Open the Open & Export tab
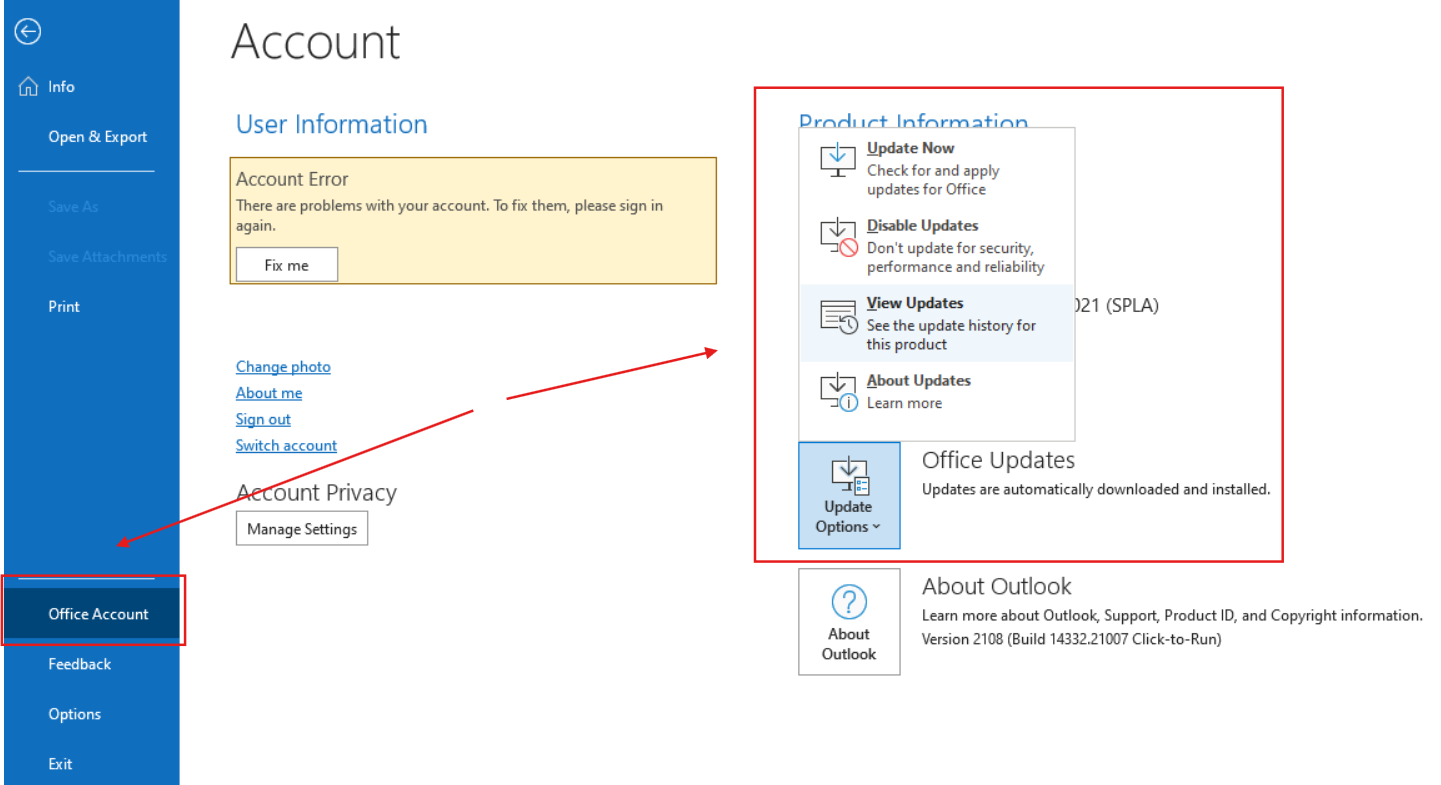Image resolution: width=1441 pixels, height=785 pixels. 91,137
